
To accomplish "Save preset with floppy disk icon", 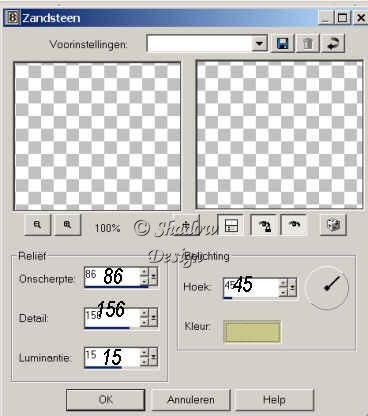I will point(283,43).
